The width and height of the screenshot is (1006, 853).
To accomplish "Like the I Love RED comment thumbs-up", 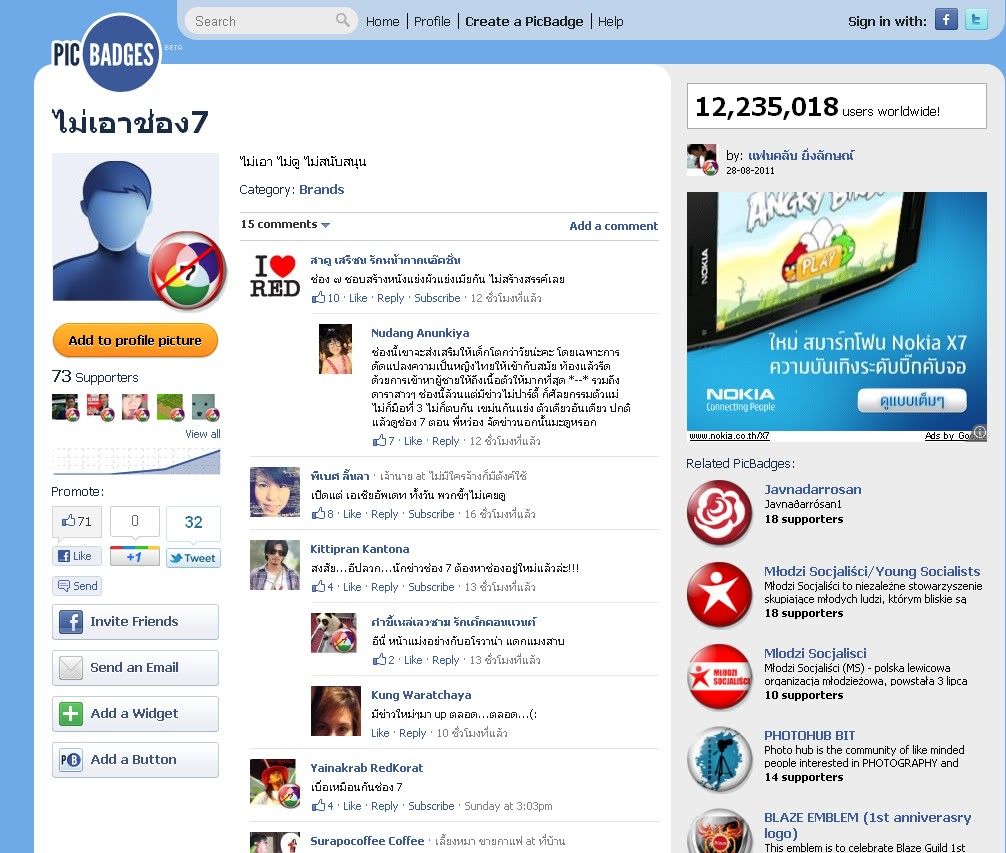I will click(x=318, y=298).
